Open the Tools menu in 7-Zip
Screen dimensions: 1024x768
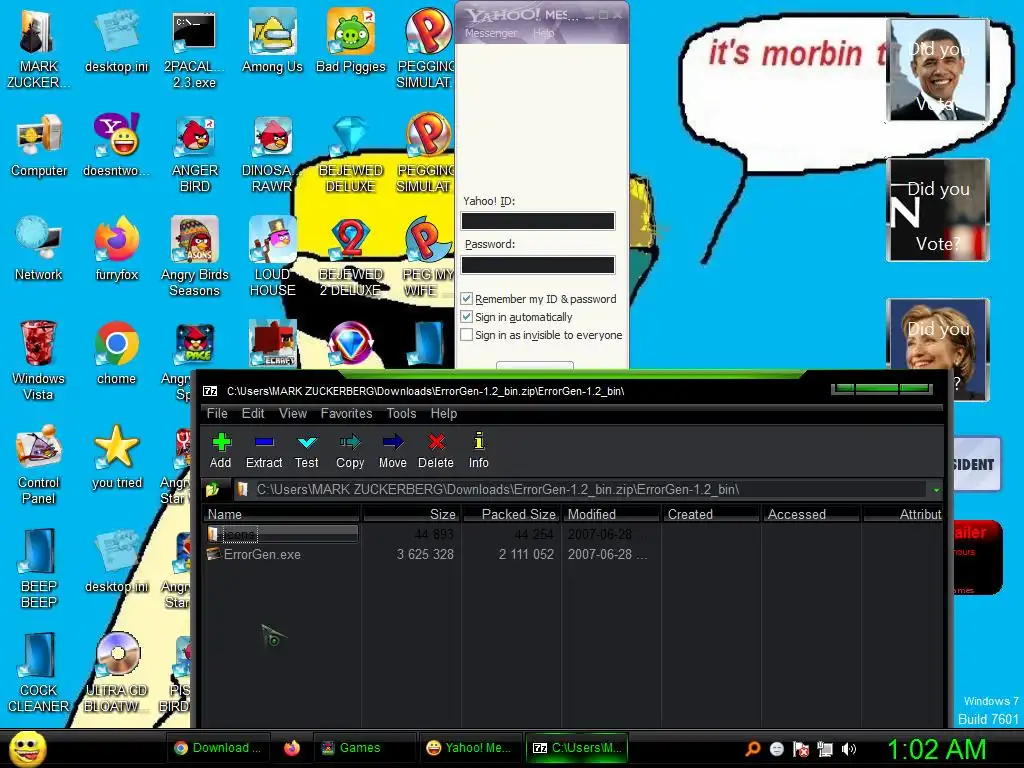tap(401, 413)
